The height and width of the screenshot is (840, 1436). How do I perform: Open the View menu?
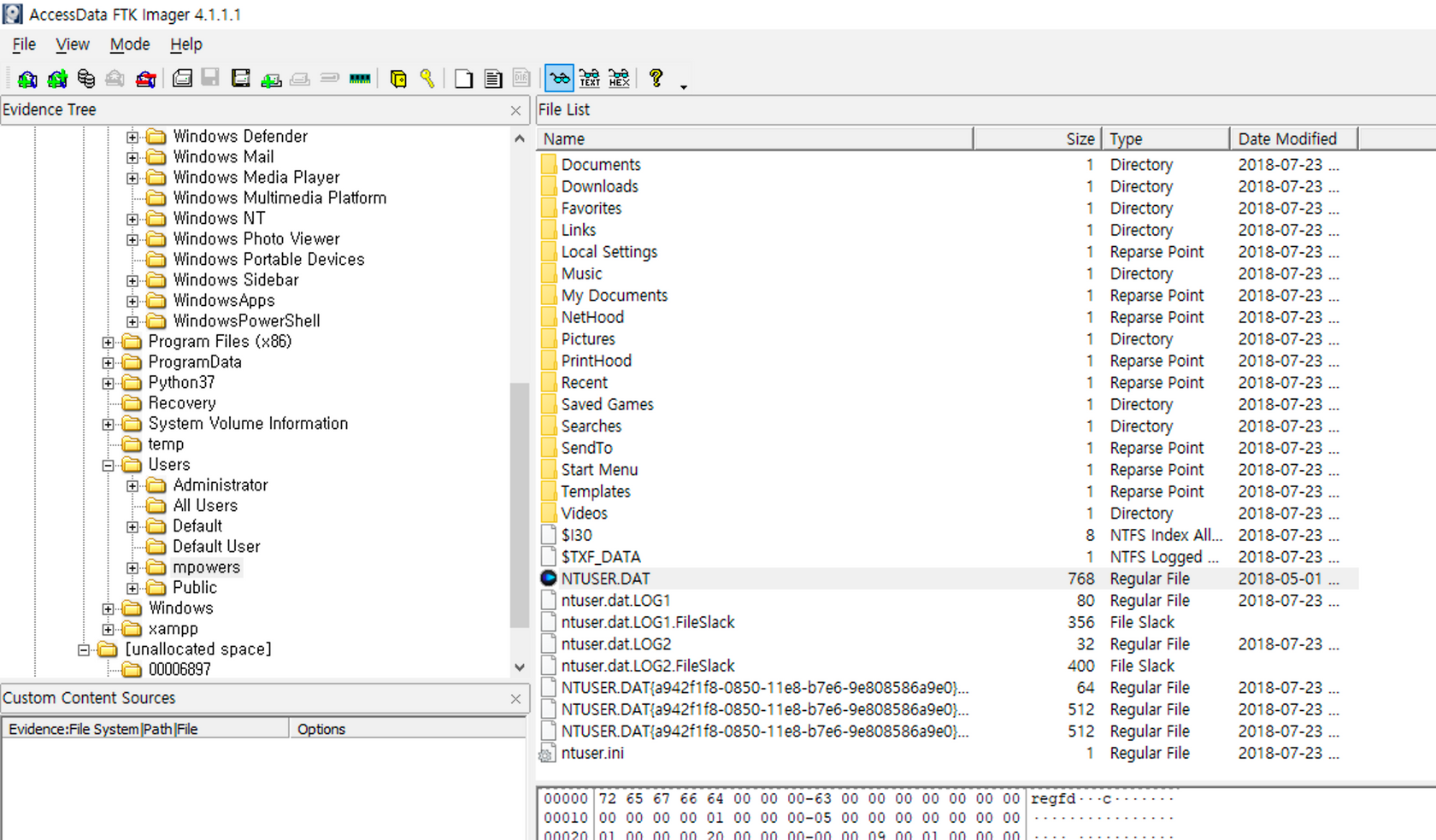tap(73, 44)
